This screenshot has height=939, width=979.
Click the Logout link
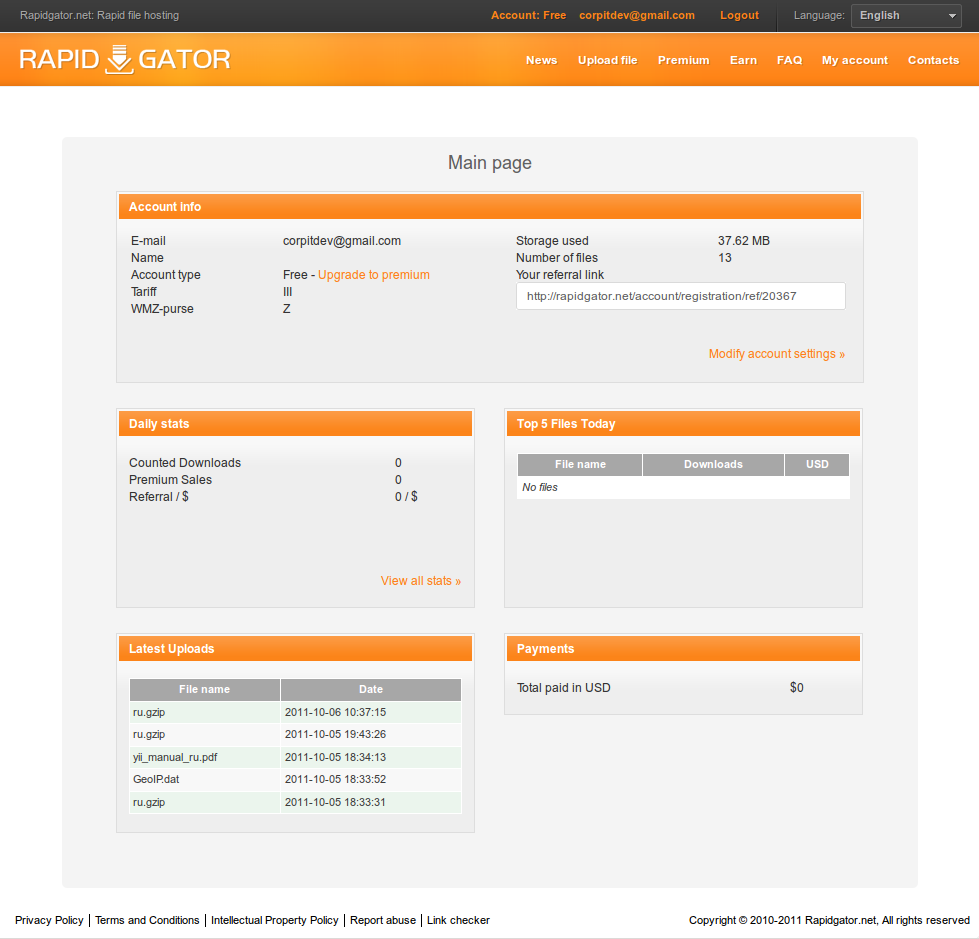tap(739, 15)
